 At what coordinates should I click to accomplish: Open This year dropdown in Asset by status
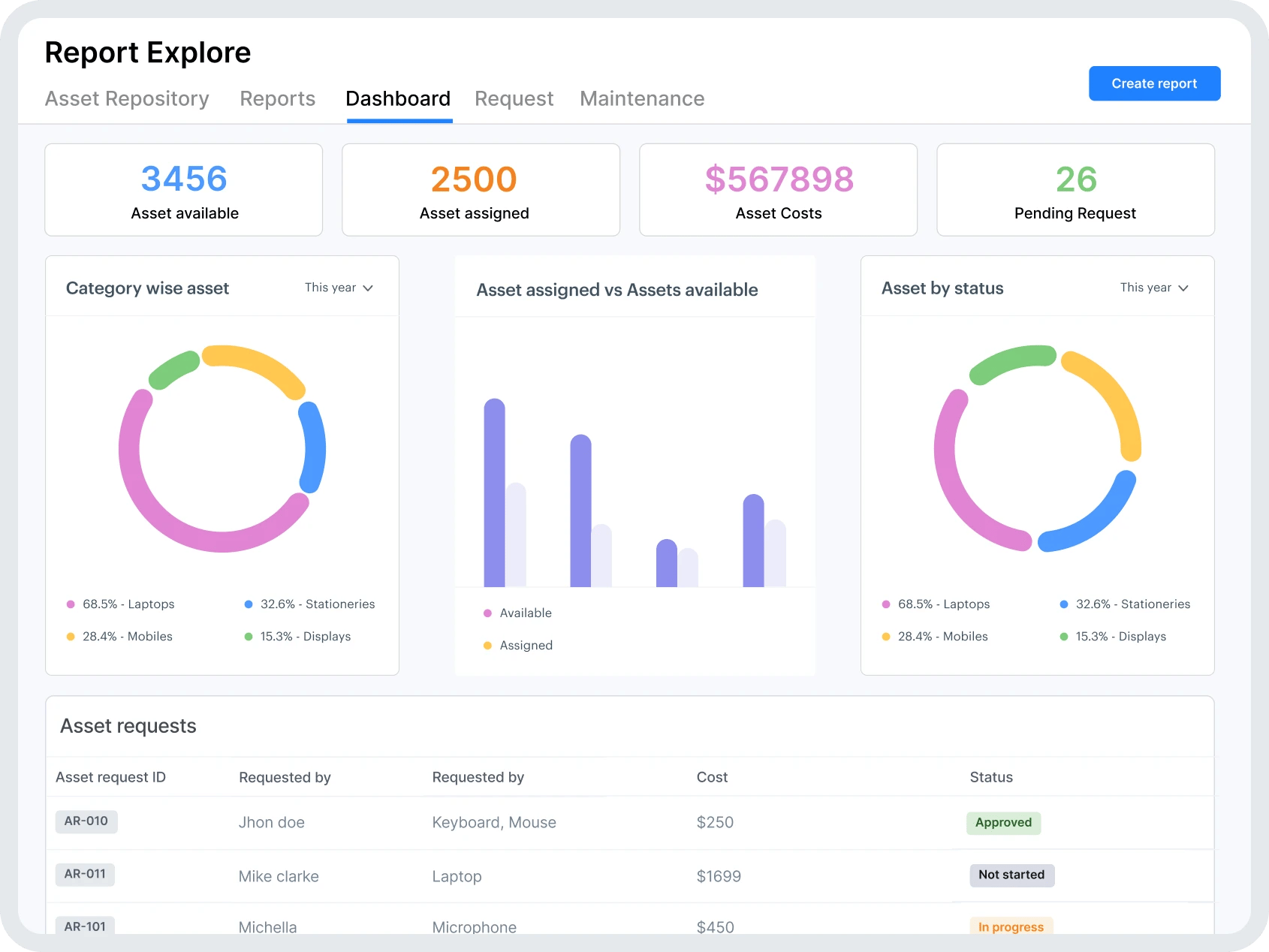point(1154,288)
